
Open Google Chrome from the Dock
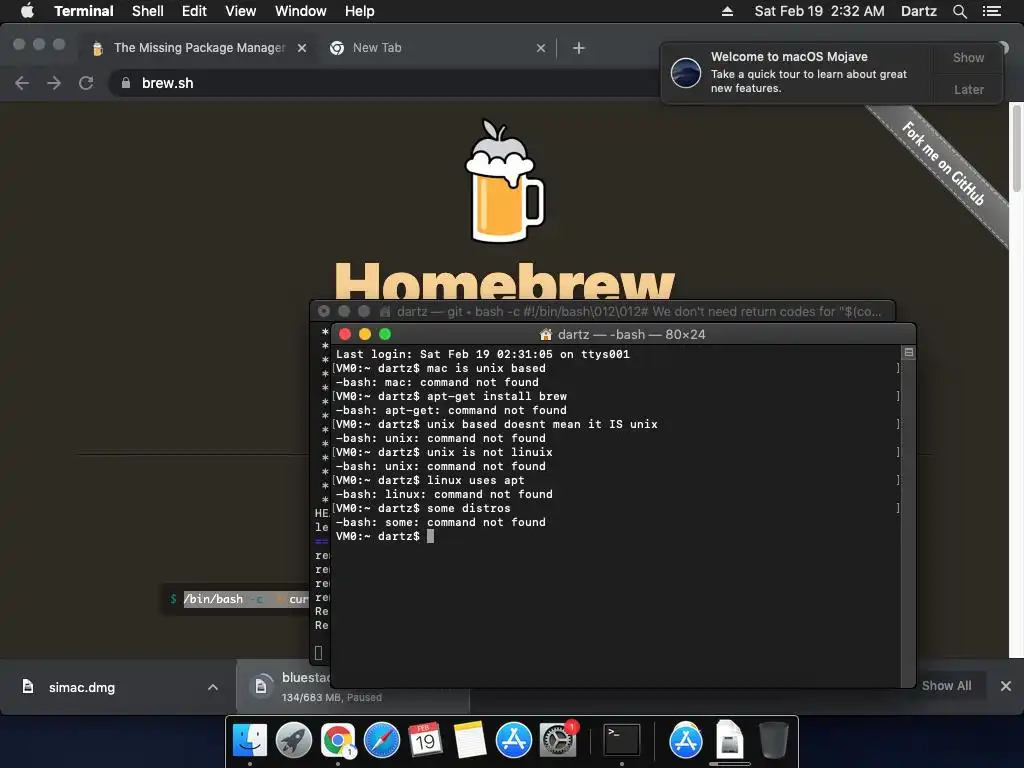pos(338,741)
